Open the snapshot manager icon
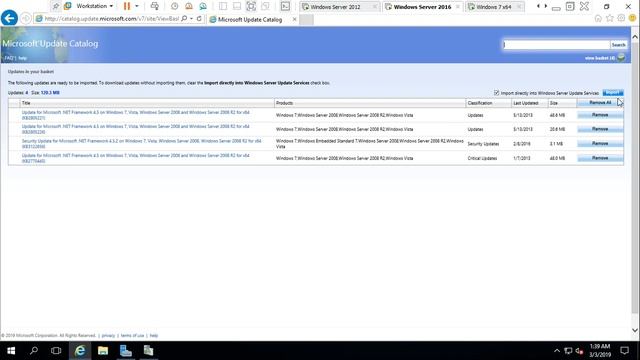This screenshot has height=360, width=640. click(x=203, y=6)
